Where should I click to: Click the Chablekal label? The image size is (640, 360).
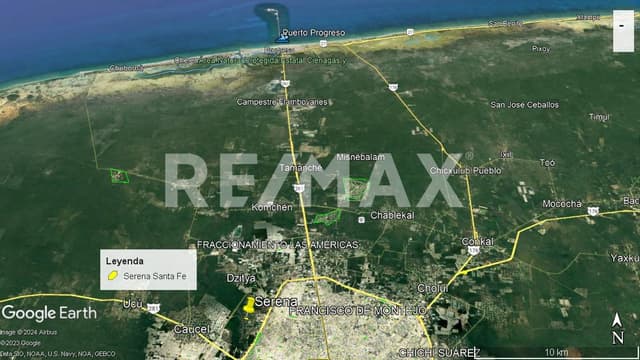click(392, 216)
